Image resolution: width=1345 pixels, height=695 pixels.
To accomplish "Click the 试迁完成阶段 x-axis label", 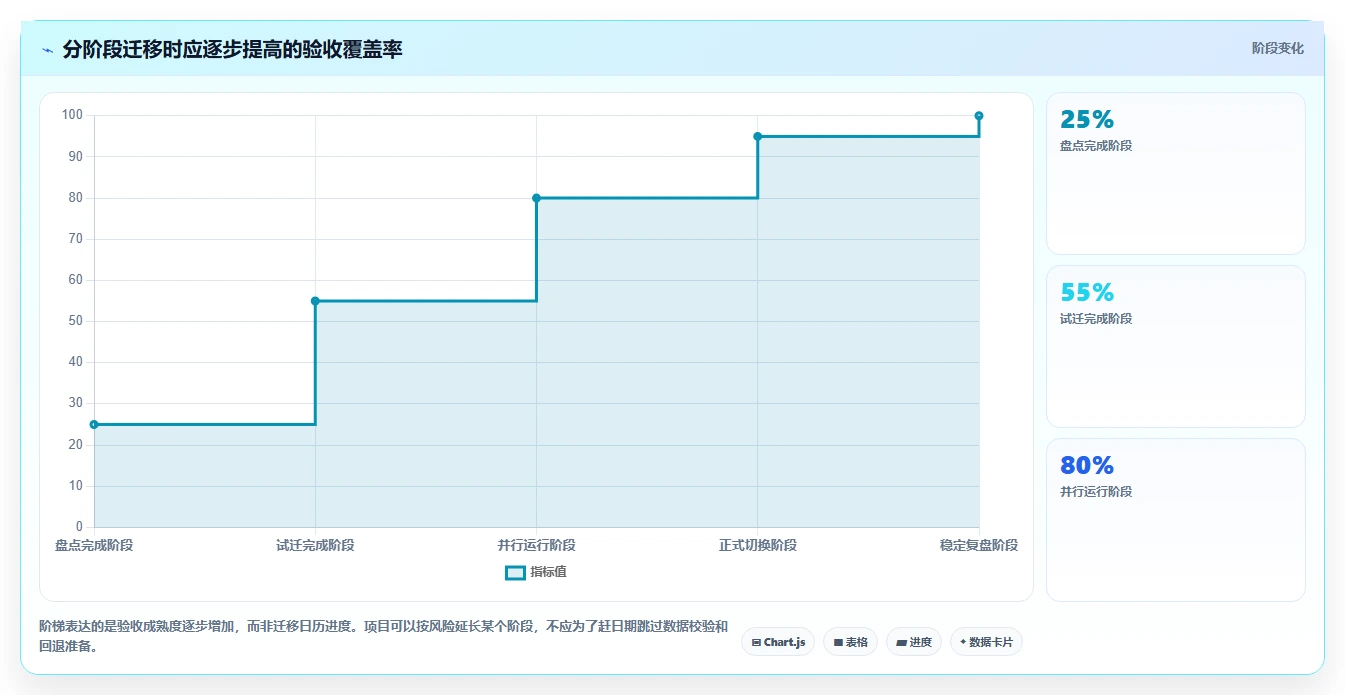I will [315, 545].
